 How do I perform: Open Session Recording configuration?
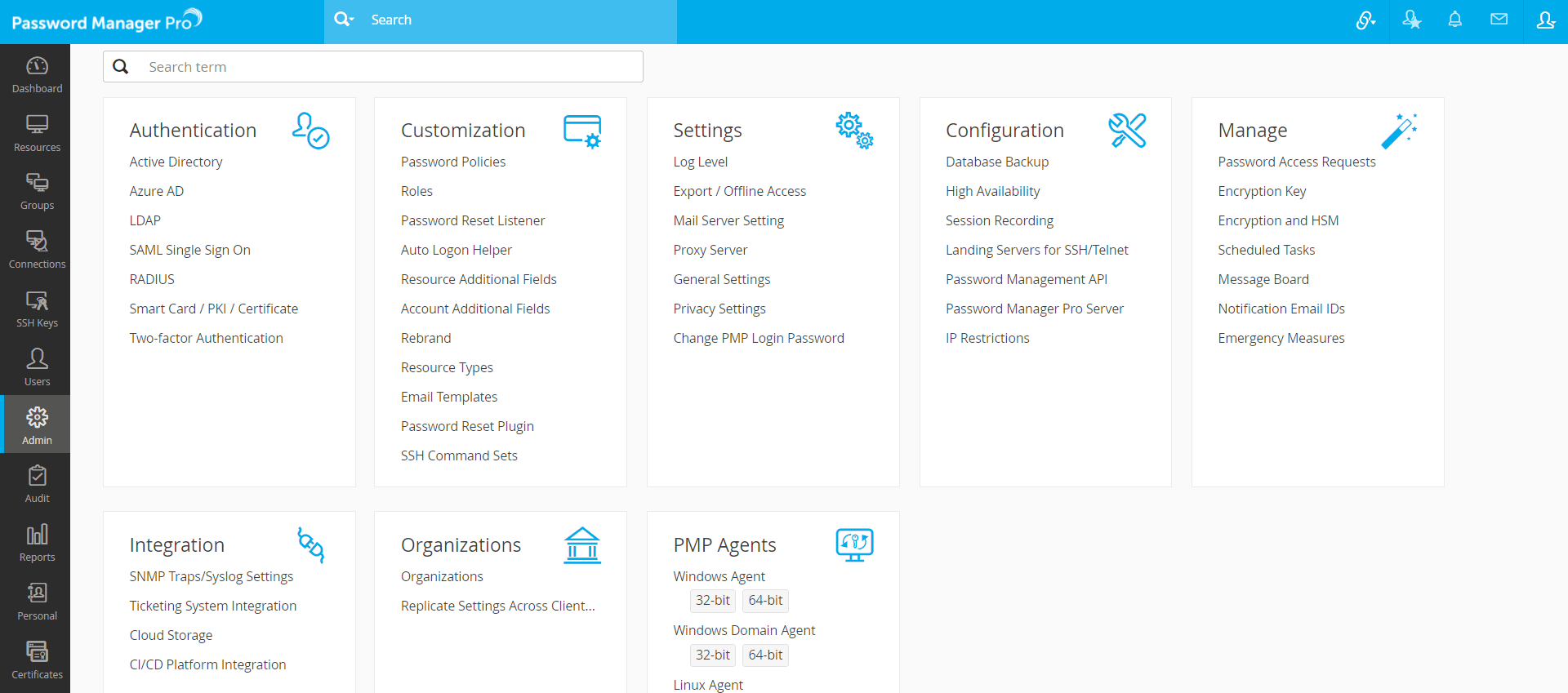[1000, 220]
